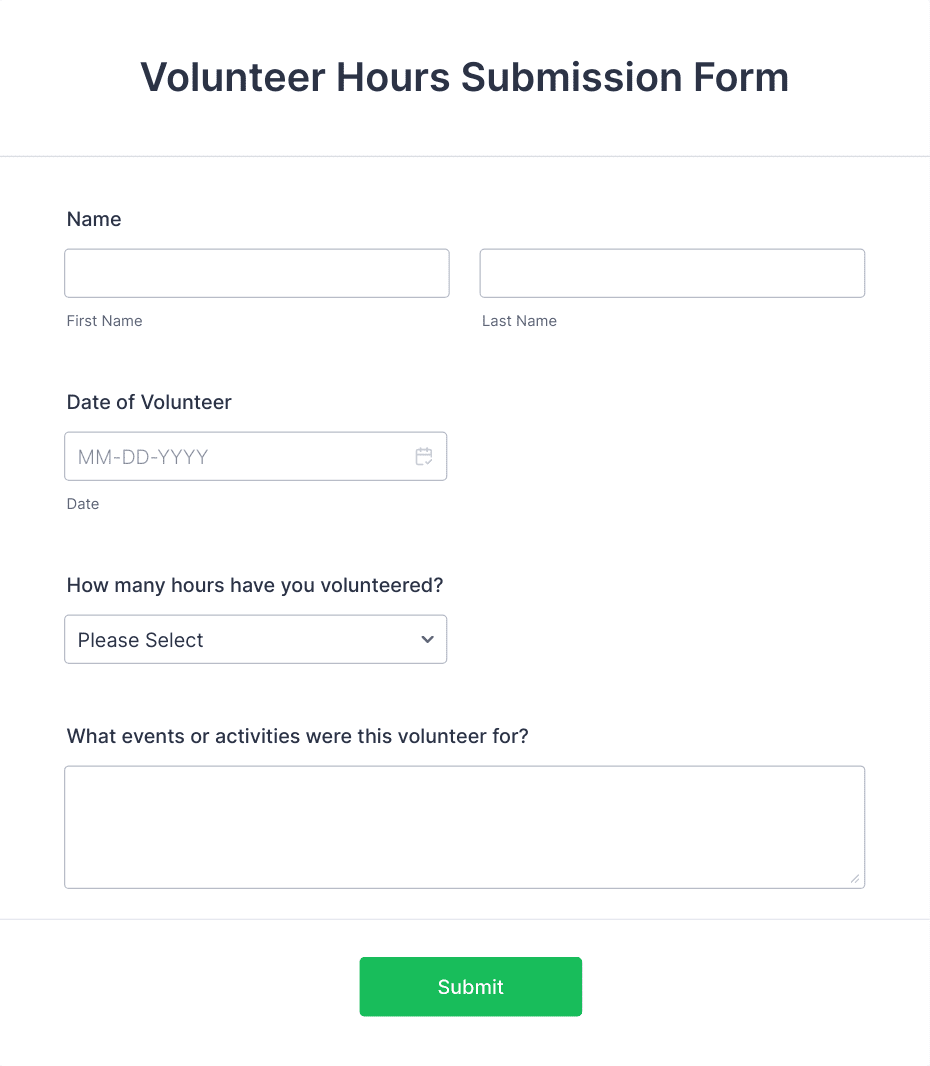The height and width of the screenshot is (1066, 930).
Task: Open the dropdown under 'How many hours have you volunteered?'
Action: [255, 639]
